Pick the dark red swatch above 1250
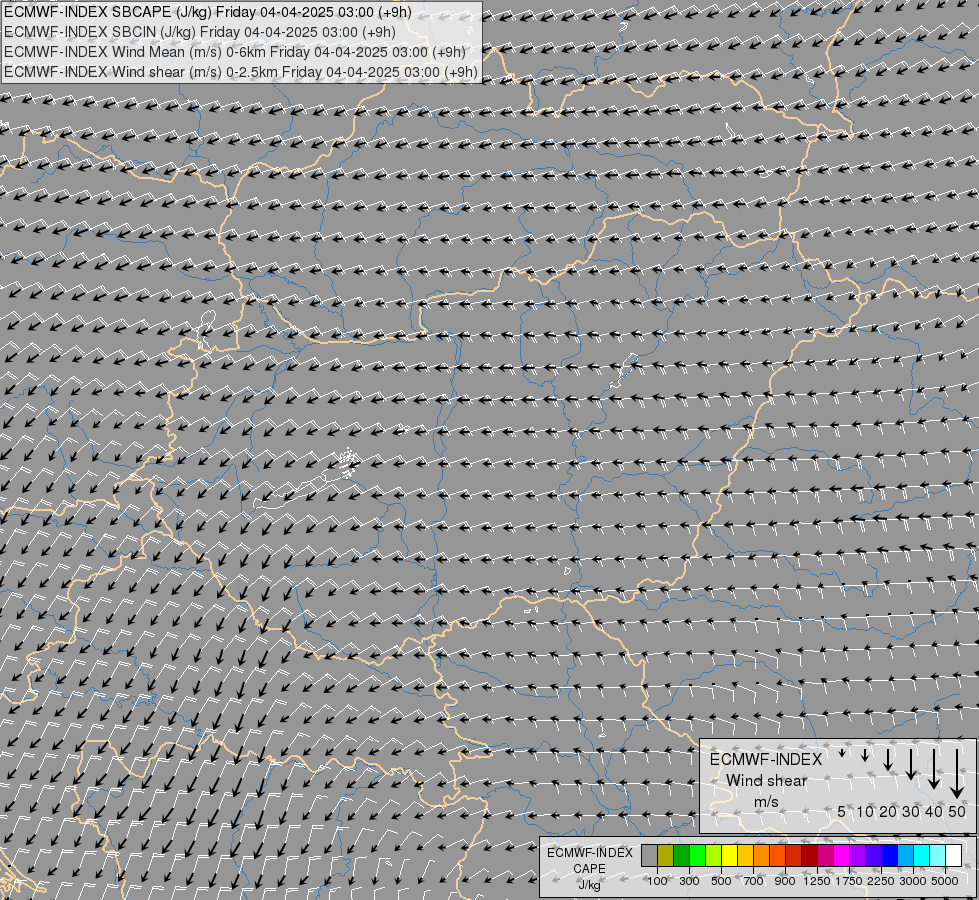The width and height of the screenshot is (979, 900). point(809,855)
